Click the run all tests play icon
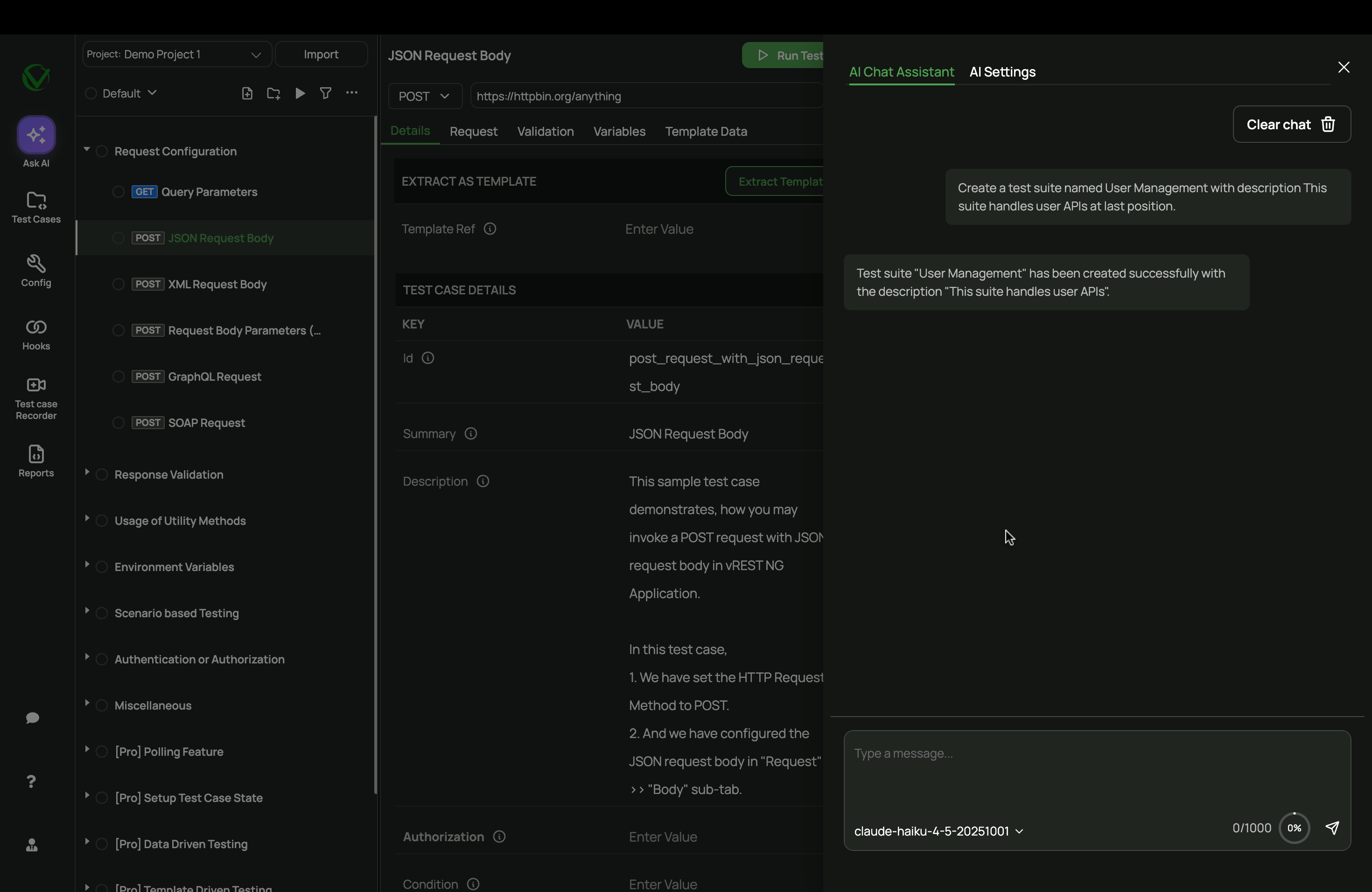 (300, 93)
